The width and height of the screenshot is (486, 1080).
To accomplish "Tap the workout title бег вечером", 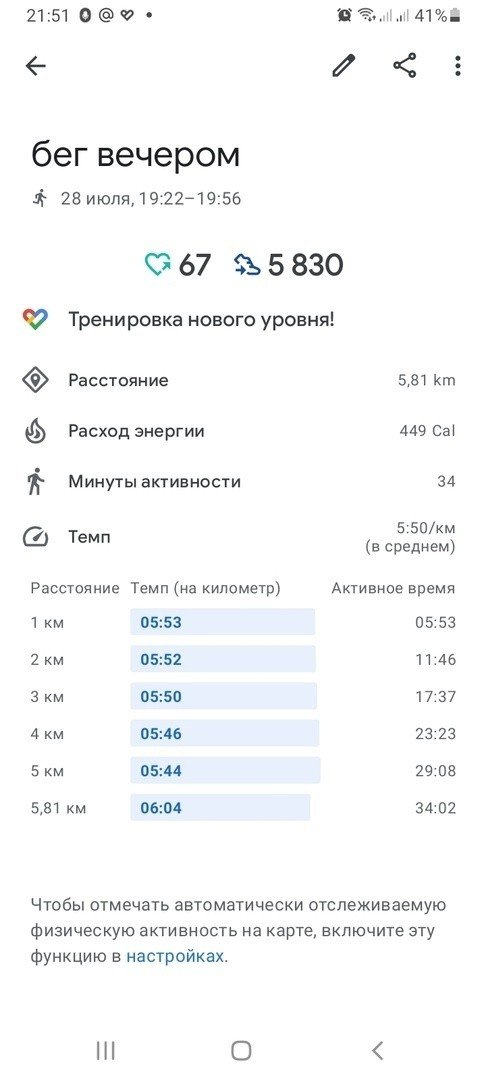I will (136, 154).
